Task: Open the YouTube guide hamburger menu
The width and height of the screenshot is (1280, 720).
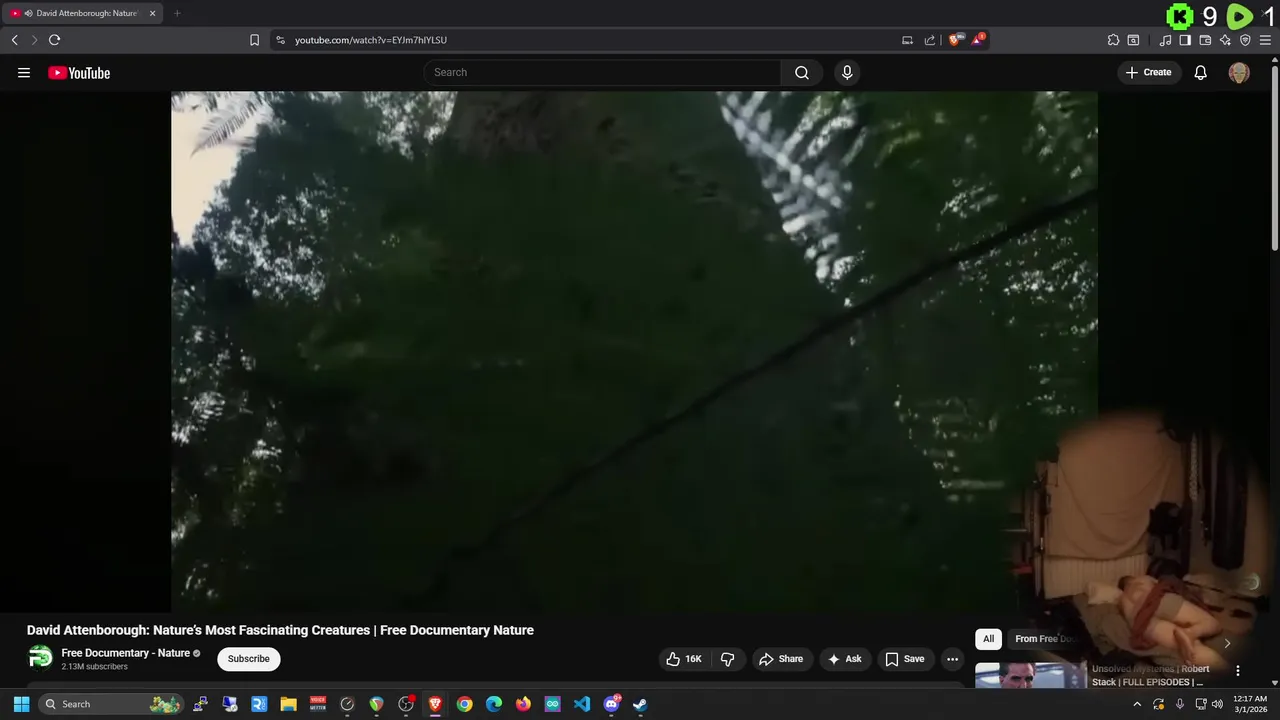Action: pos(24,72)
